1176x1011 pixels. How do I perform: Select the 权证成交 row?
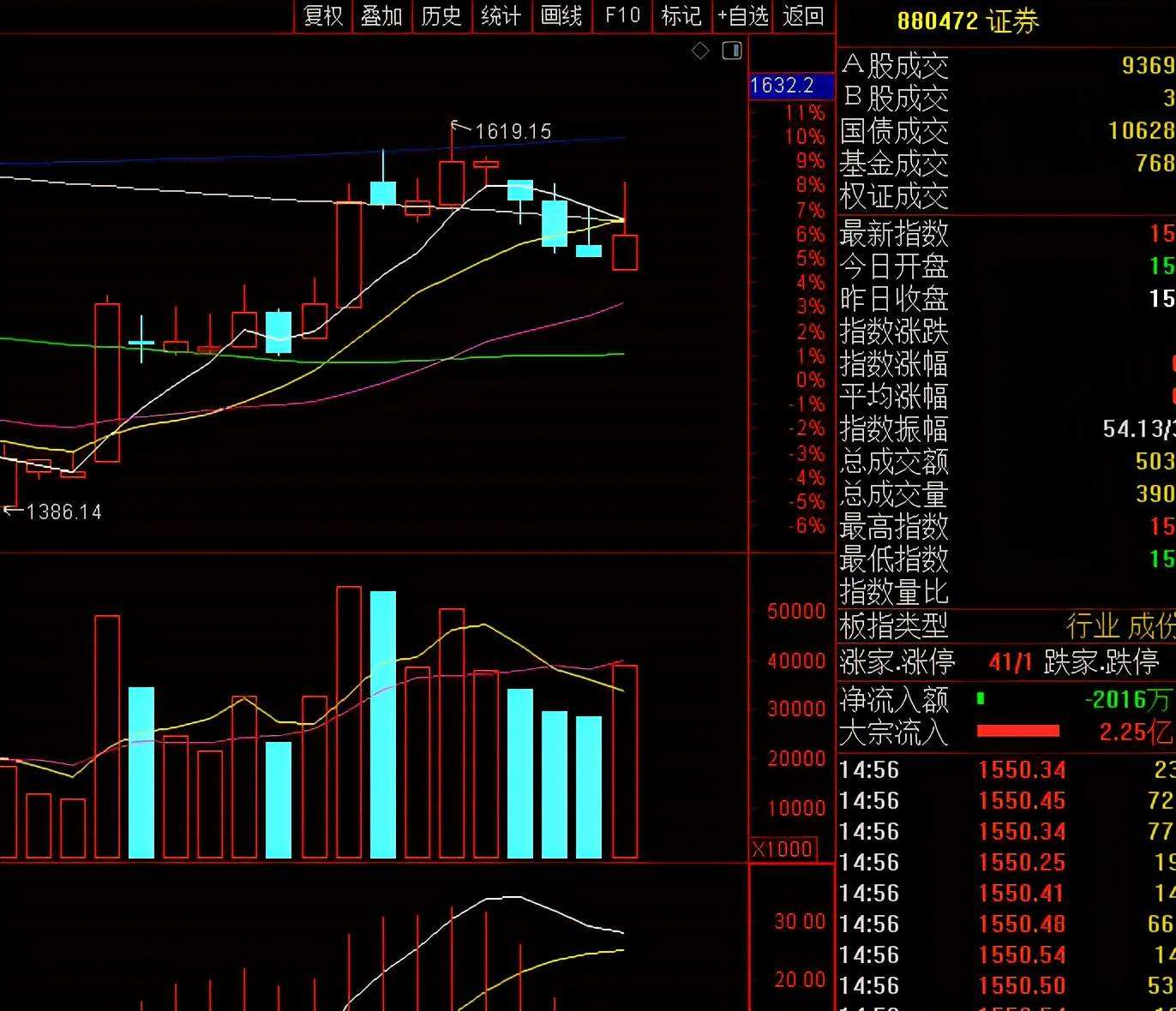click(1006, 196)
